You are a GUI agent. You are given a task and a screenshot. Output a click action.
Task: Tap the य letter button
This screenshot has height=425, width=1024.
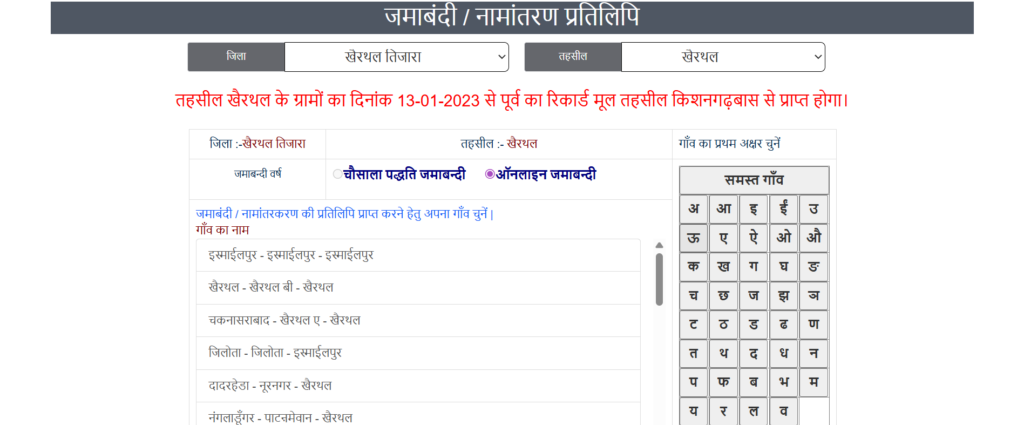click(x=694, y=411)
